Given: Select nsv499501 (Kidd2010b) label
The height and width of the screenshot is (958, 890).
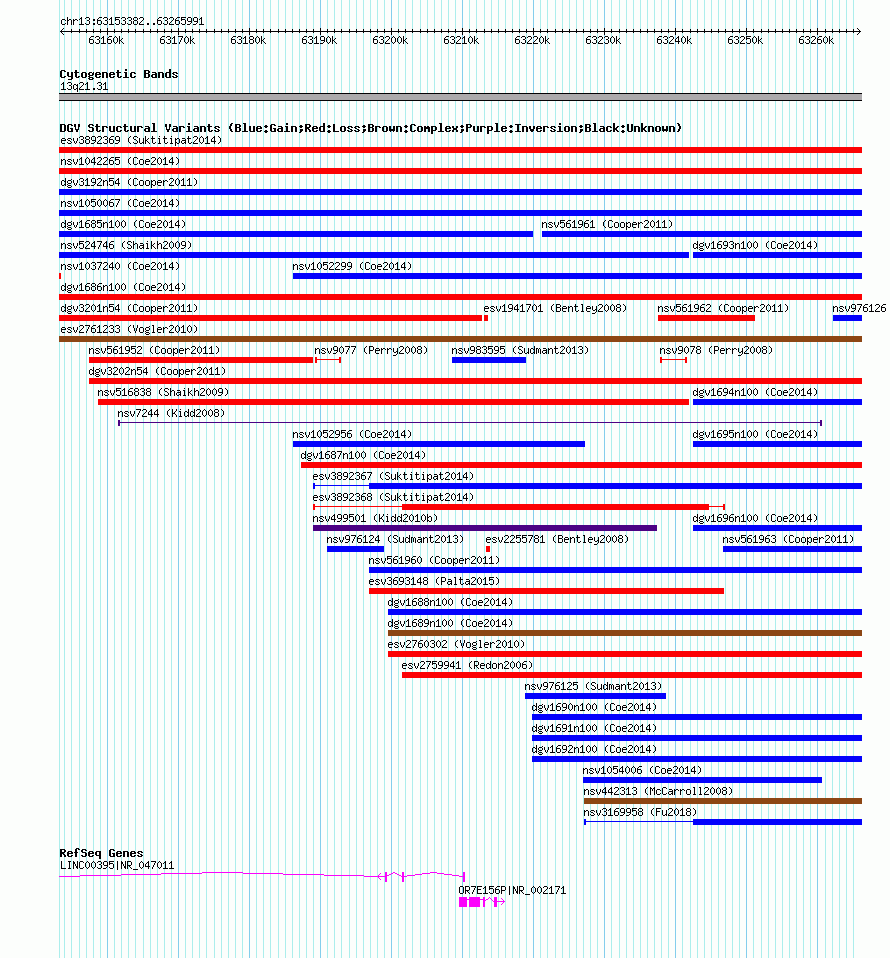Looking at the screenshot, I should click(375, 518).
